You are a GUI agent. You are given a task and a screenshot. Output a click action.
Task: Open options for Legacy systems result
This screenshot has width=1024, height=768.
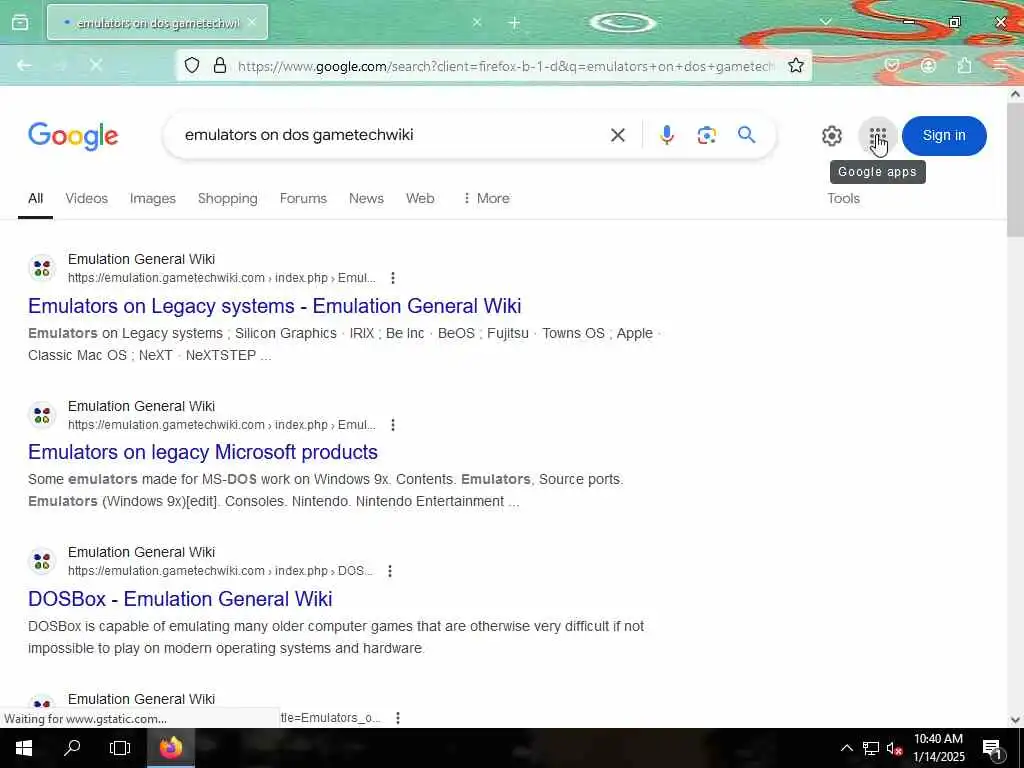pos(392,278)
